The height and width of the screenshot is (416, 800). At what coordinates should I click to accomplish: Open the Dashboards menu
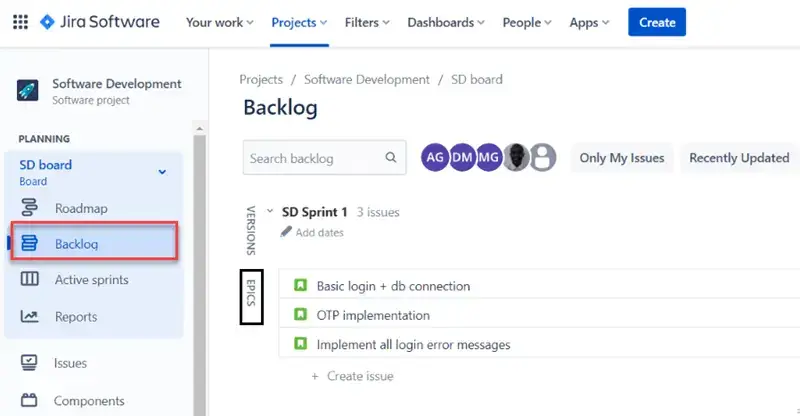pos(446,22)
